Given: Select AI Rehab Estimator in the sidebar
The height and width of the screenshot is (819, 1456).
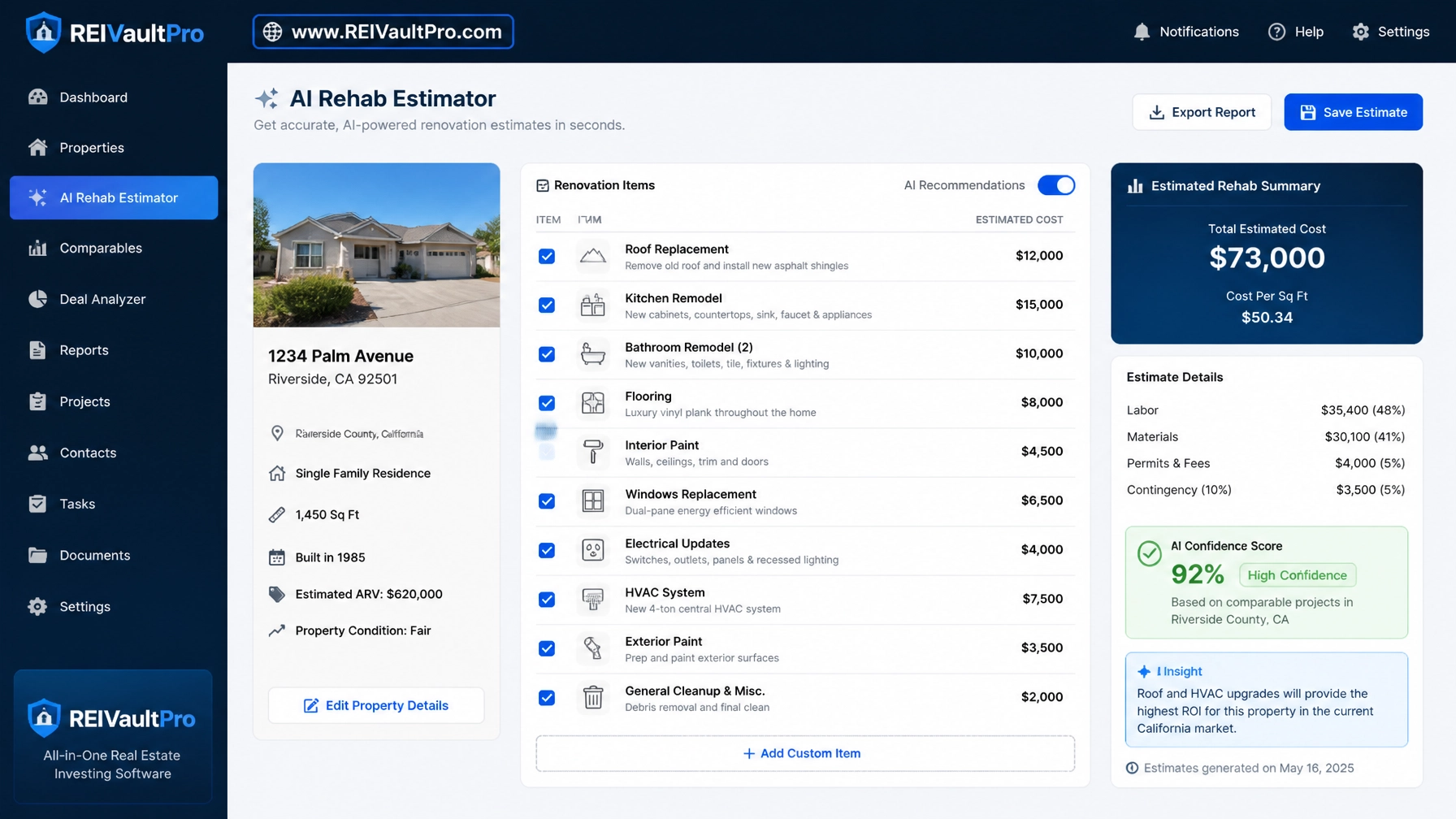Looking at the screenshot, I should pyautogui.click(x=114, y=197).
